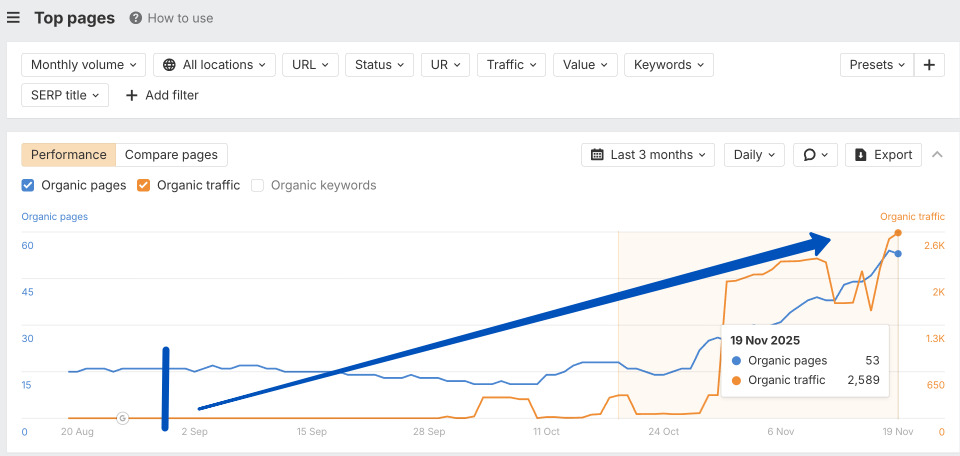The width and height of the screenshot is (960, 456).
Task: Click Add filter button
Action: point(162,95)
